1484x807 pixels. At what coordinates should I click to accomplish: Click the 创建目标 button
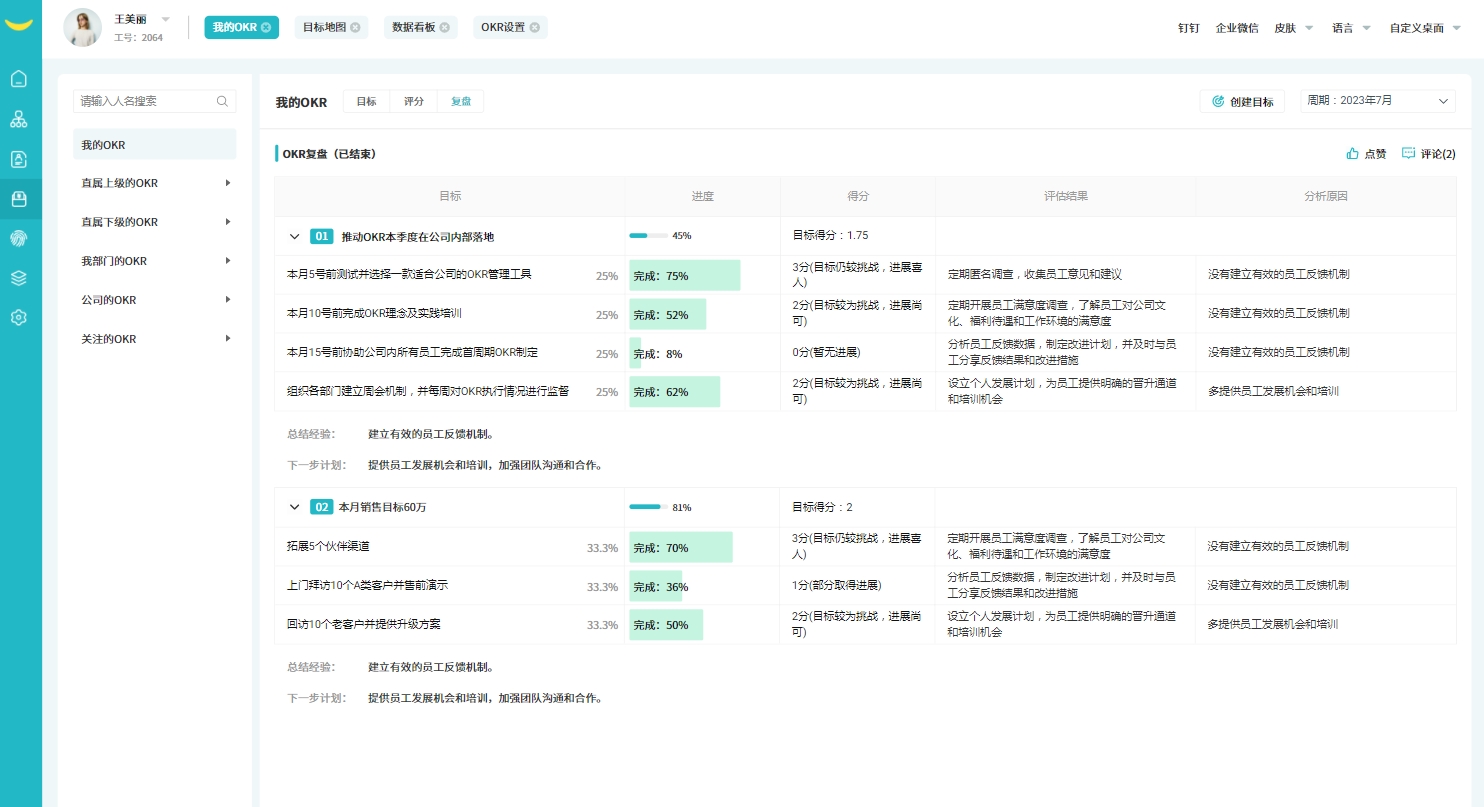point(1242,101)
